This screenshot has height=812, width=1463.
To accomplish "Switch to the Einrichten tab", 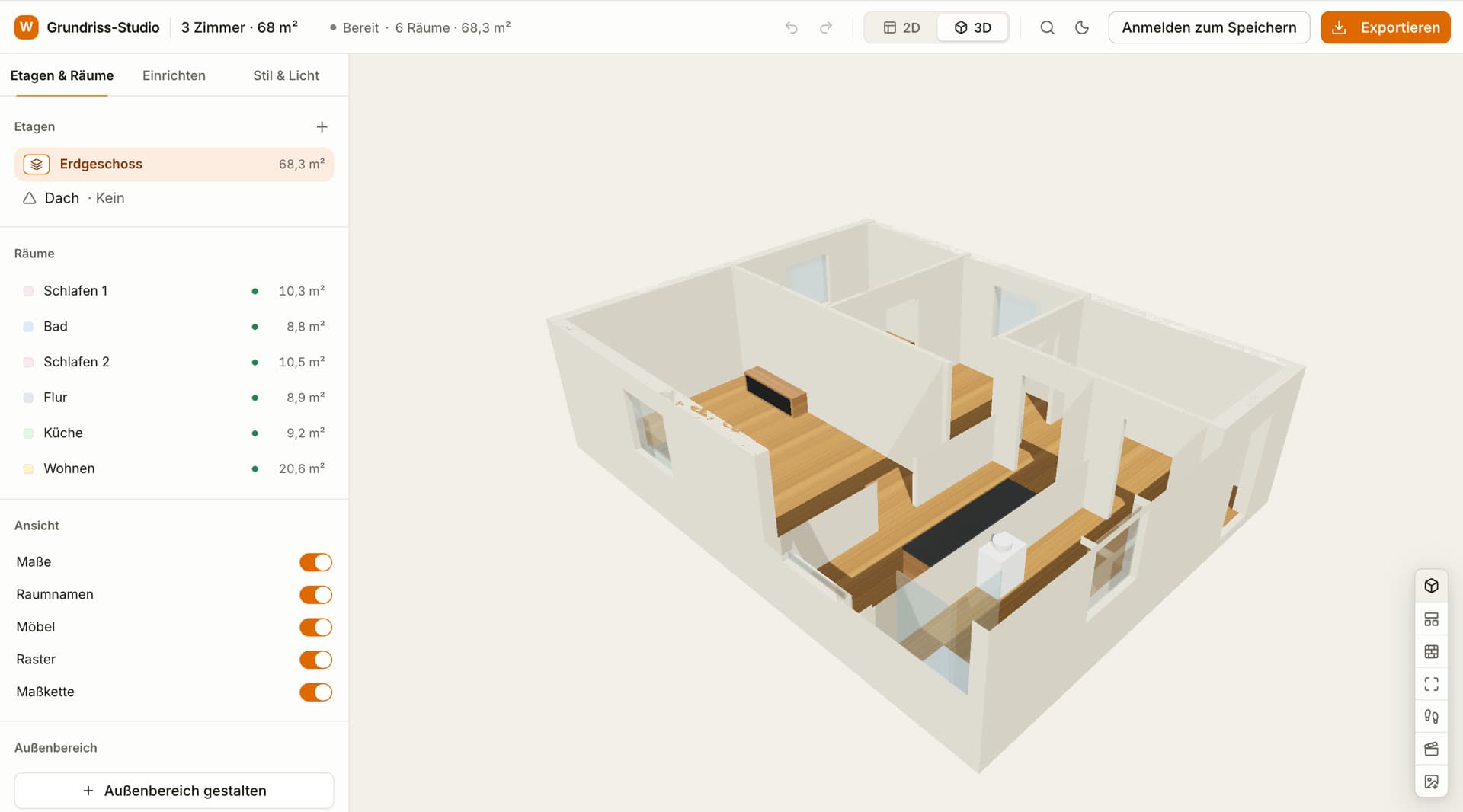I will 174,75.
